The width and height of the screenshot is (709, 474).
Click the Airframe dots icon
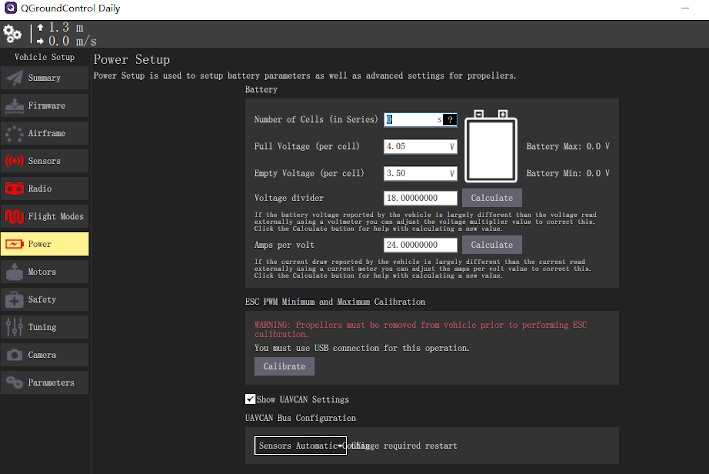14,133
